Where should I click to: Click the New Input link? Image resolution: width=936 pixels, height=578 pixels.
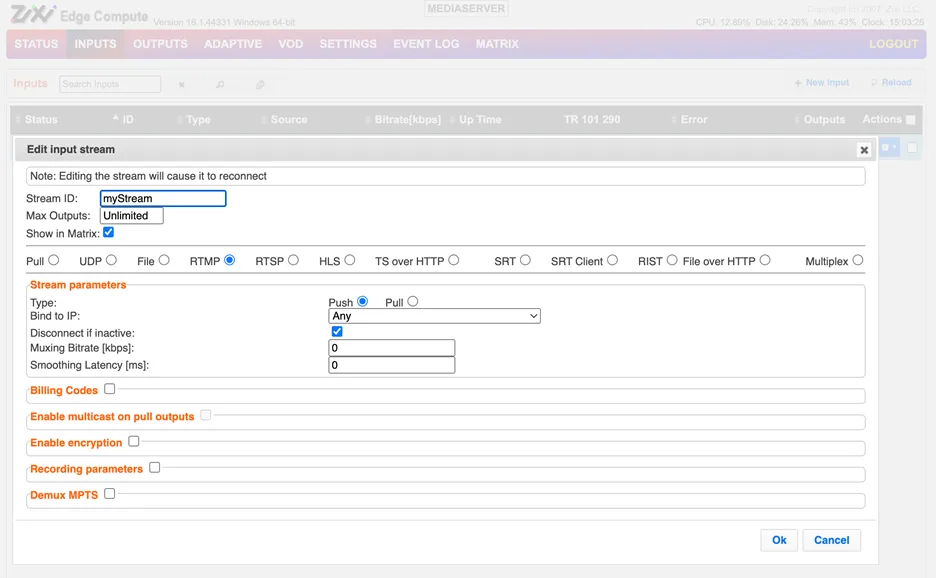point(822,82)
